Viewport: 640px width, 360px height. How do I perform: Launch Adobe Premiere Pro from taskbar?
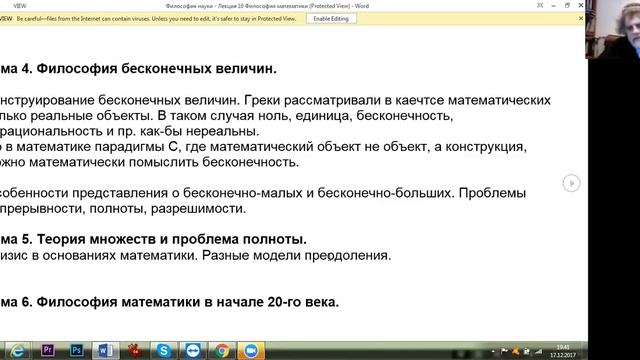pyautogui.click(x=47, y=351)
